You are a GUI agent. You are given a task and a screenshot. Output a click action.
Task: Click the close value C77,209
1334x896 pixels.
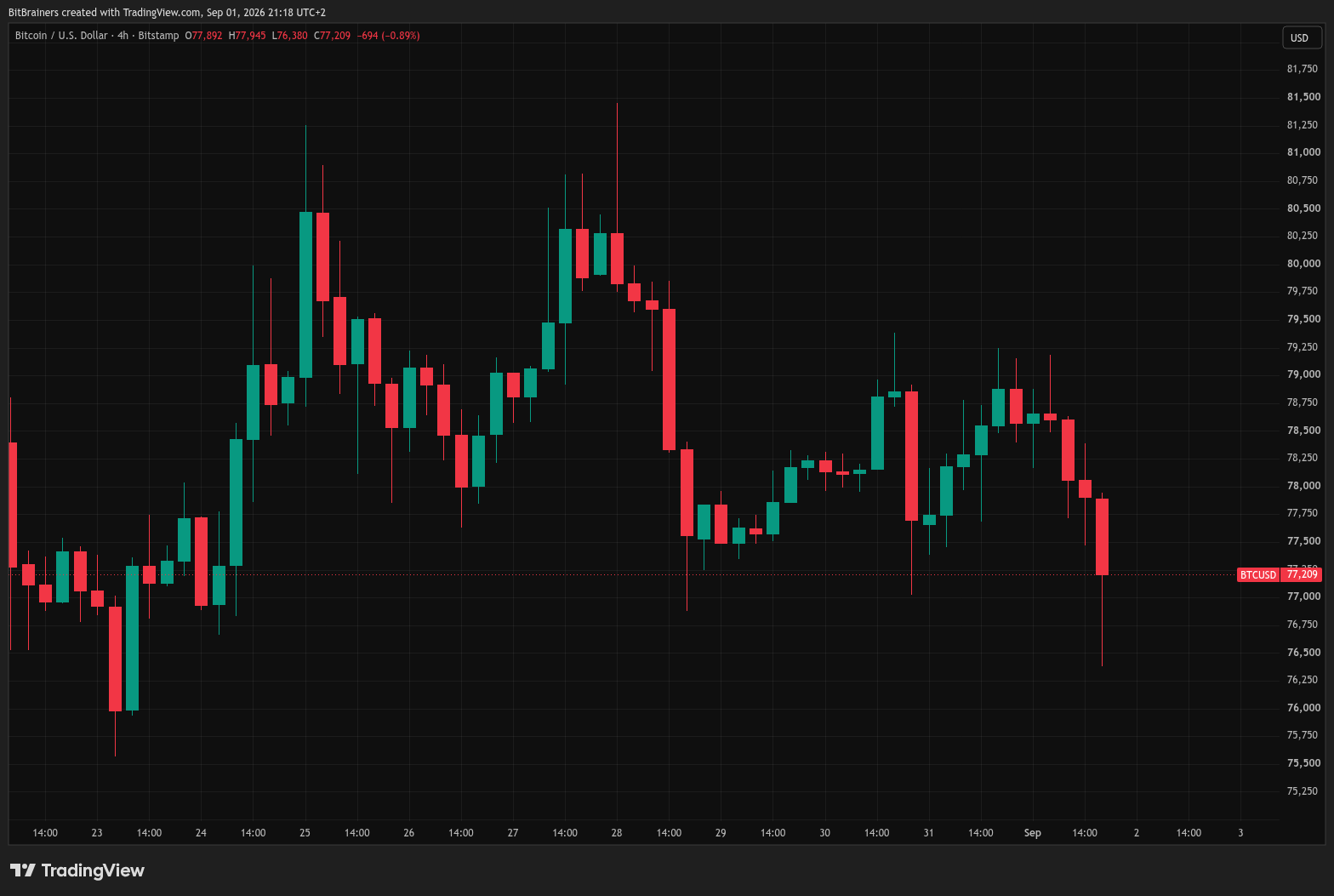click(x=332, y=36)
